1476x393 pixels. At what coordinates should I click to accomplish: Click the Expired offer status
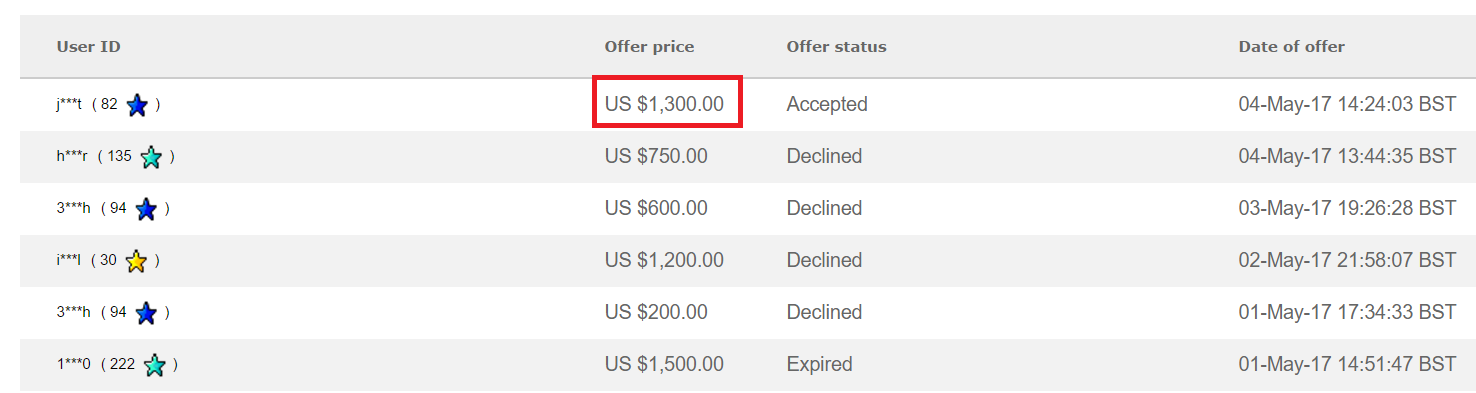coord(819,364)
